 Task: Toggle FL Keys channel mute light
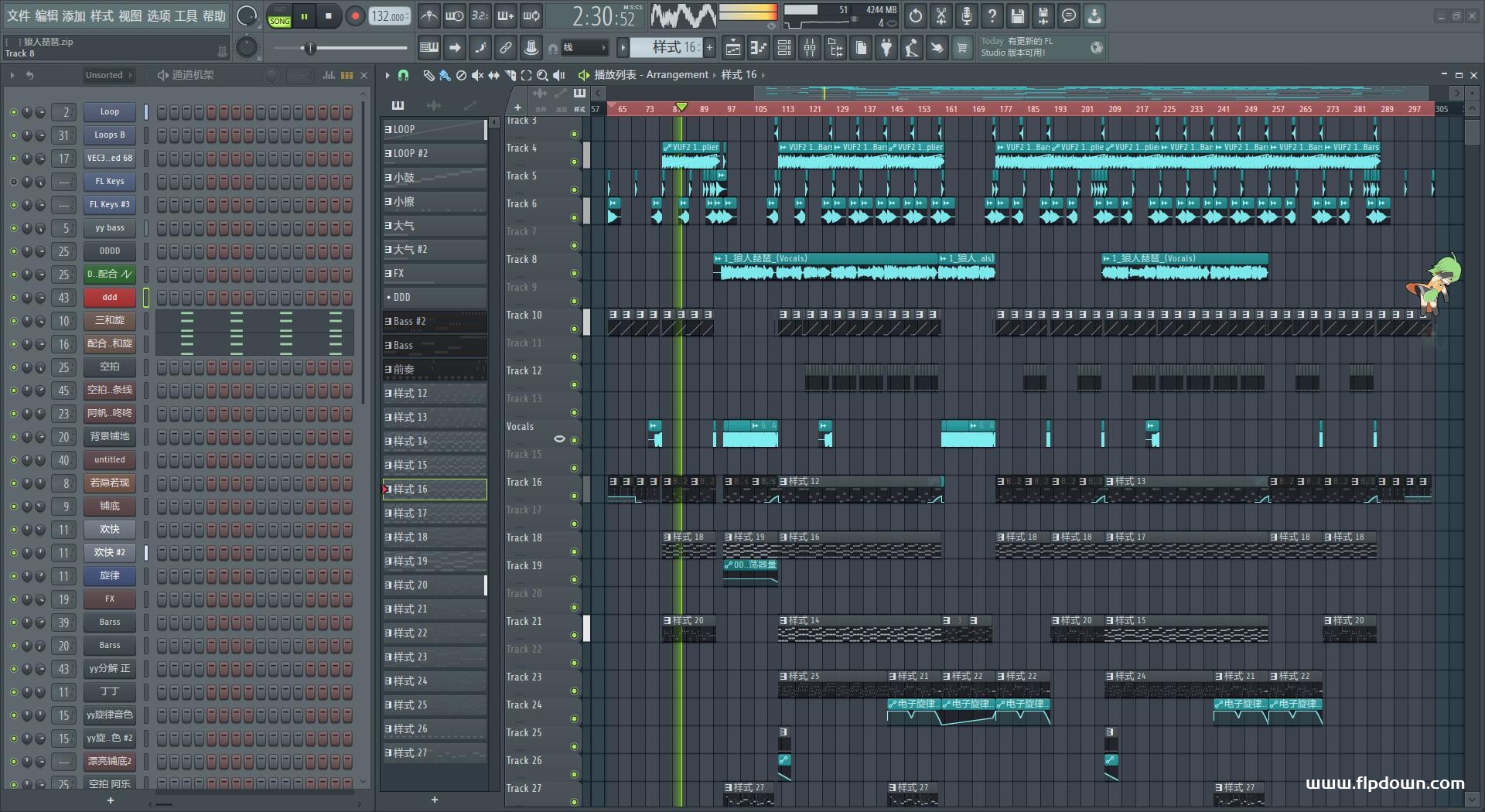(x=13, y=182)
